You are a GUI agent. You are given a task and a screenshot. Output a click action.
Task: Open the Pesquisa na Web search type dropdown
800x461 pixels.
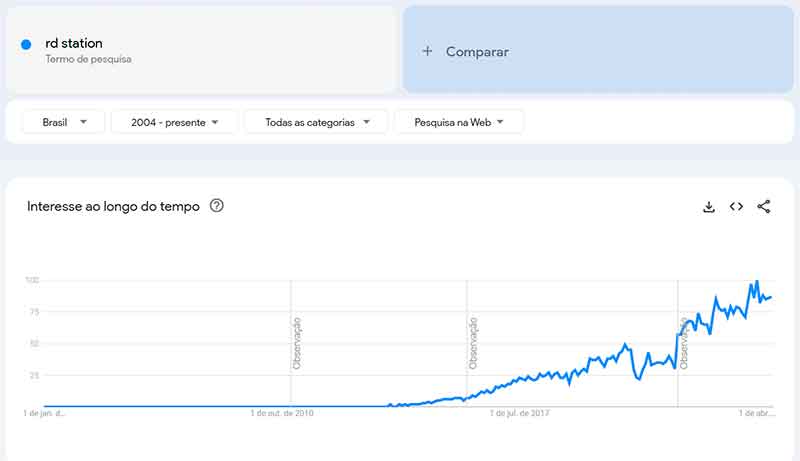(459, 122)
